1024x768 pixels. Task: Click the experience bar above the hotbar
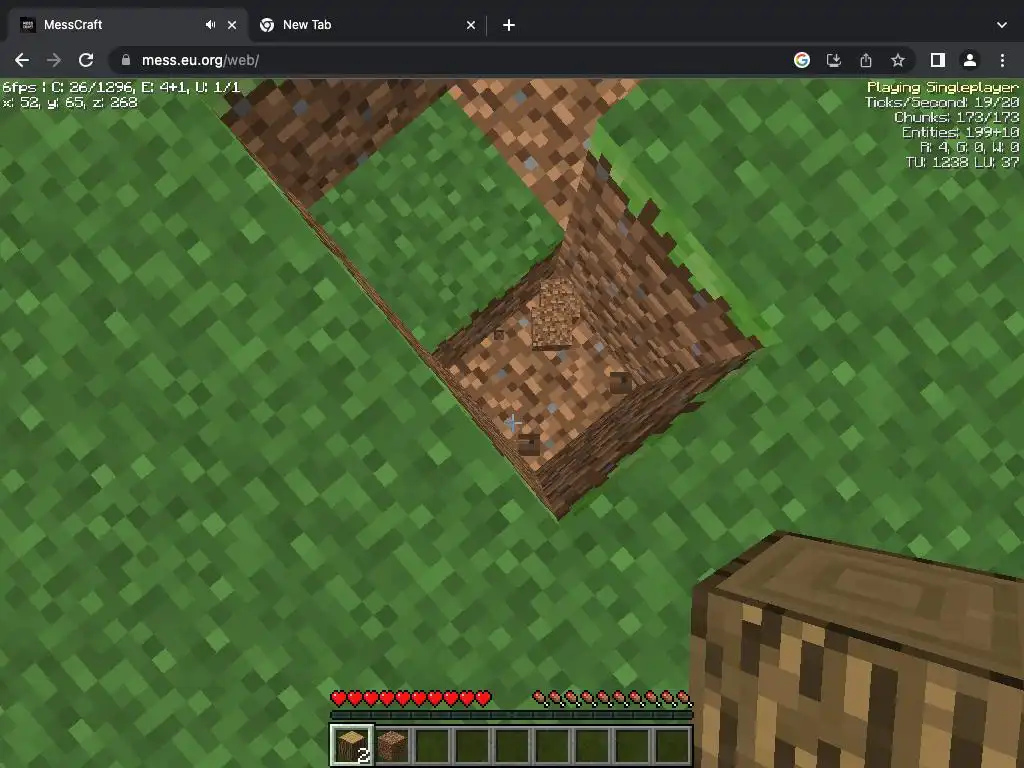click(x=511, y=715)
